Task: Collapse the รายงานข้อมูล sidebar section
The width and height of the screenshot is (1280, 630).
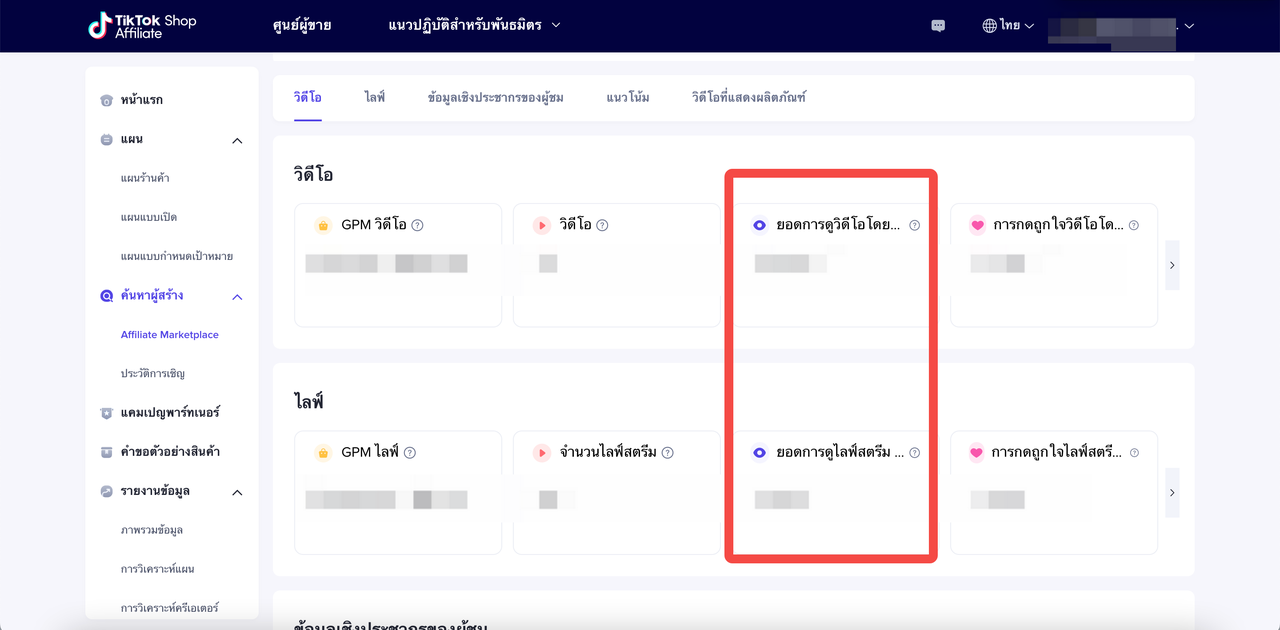Action: click(237, 492)
